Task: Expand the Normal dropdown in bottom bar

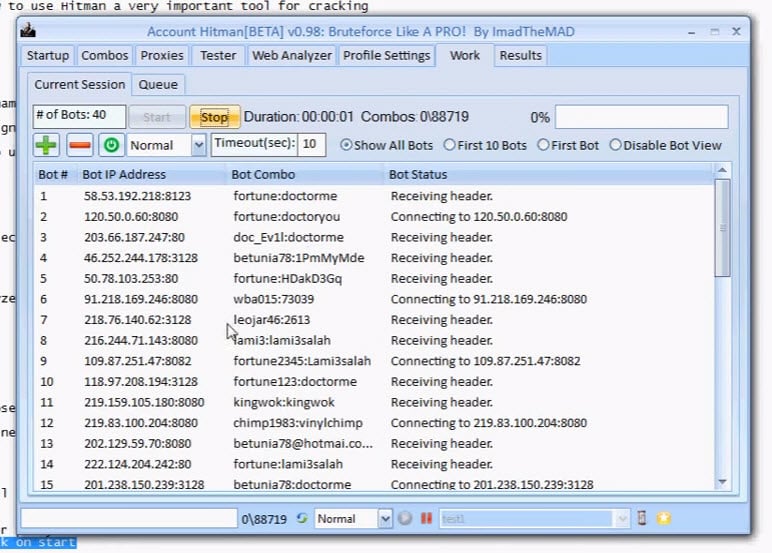Action: coord(385,519)
